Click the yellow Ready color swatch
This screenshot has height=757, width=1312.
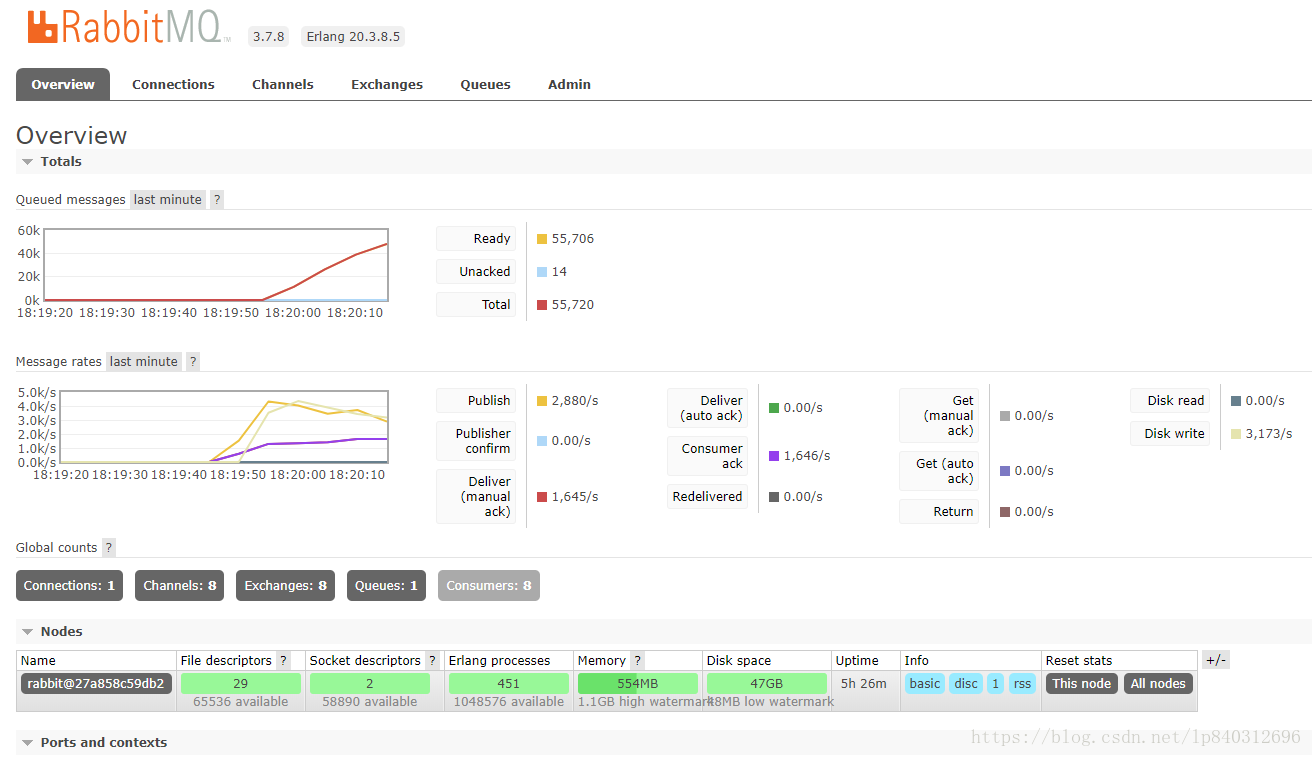(x=542, y=239)
